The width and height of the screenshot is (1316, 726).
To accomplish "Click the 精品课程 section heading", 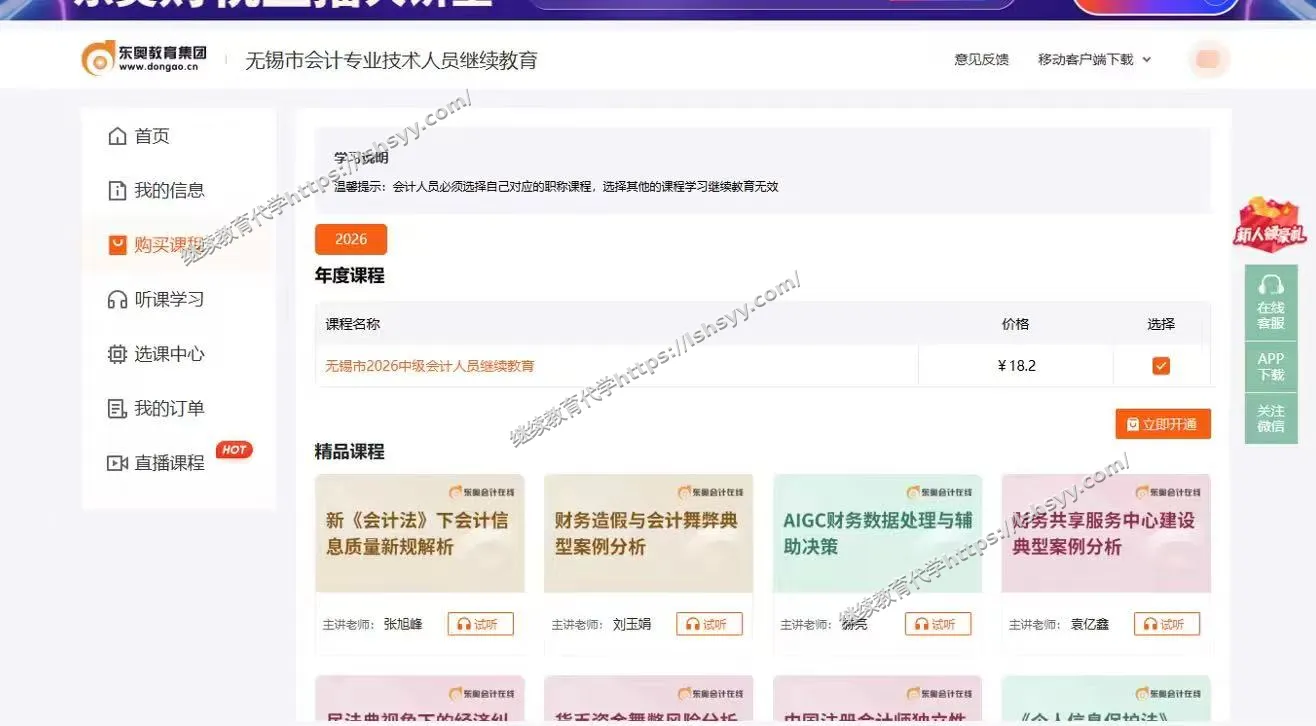I will (x=350, y=452).
